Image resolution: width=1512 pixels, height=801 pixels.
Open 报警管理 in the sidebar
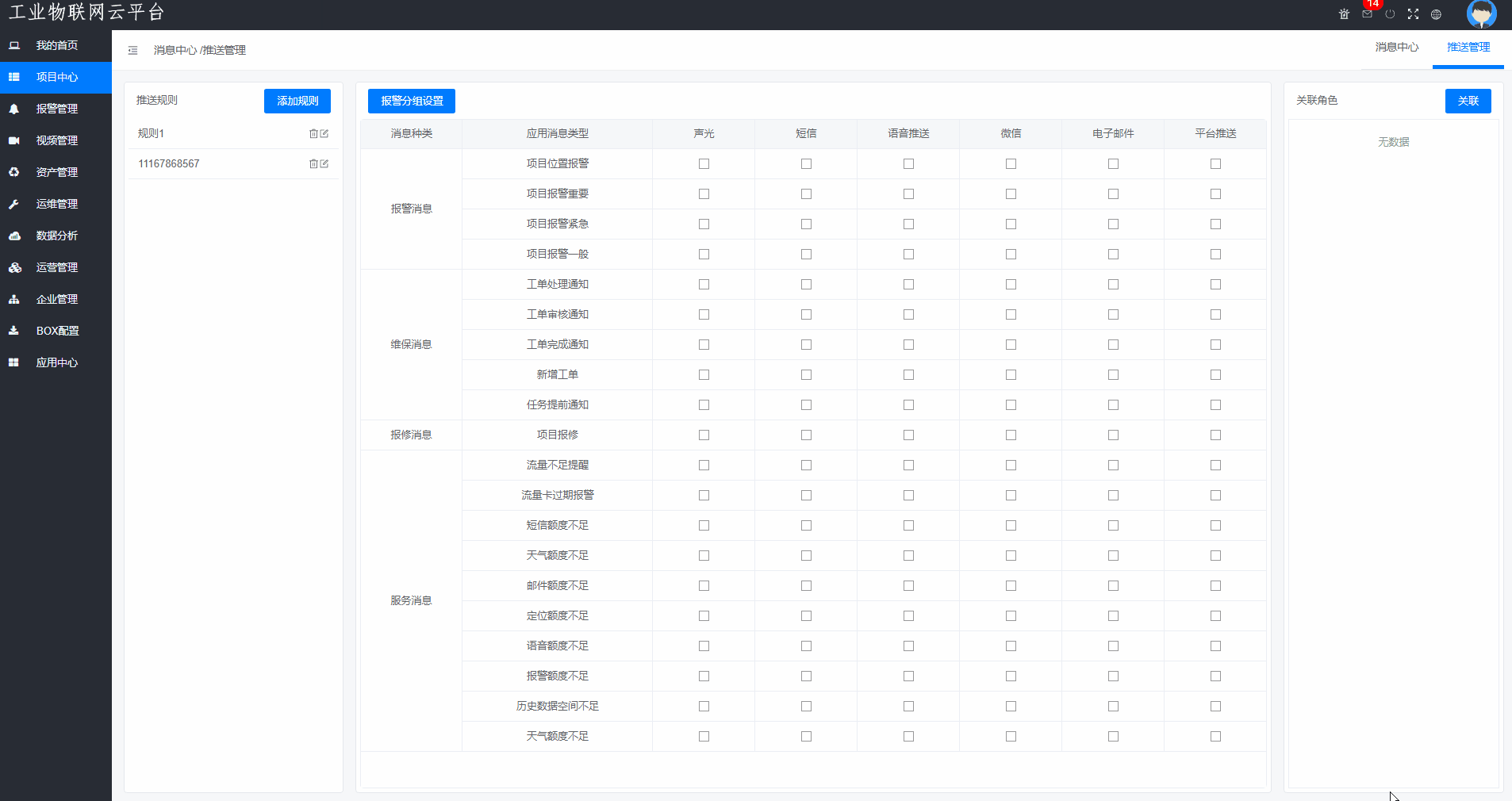pyautogui.click(x=56, y=109)
